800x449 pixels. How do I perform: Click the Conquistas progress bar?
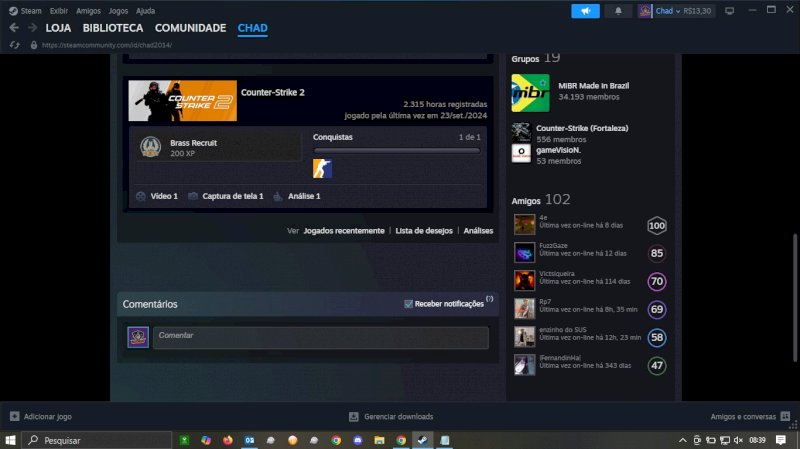coord(396,151)
